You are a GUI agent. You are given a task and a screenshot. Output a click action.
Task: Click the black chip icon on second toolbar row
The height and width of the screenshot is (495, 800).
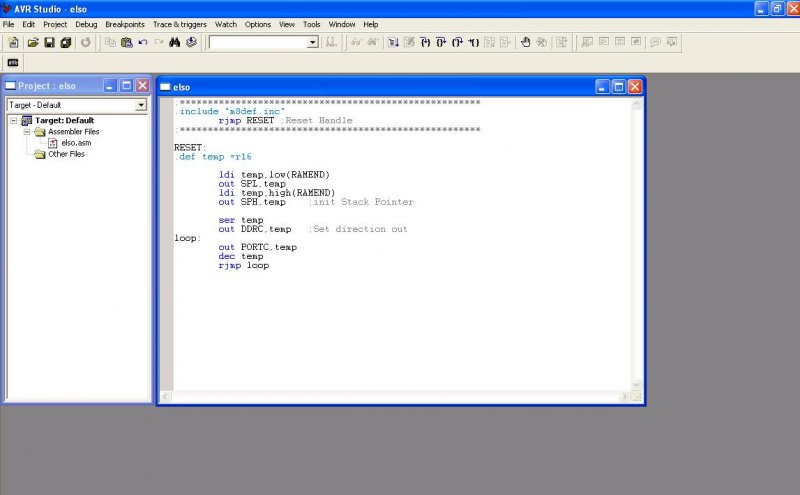13,63
